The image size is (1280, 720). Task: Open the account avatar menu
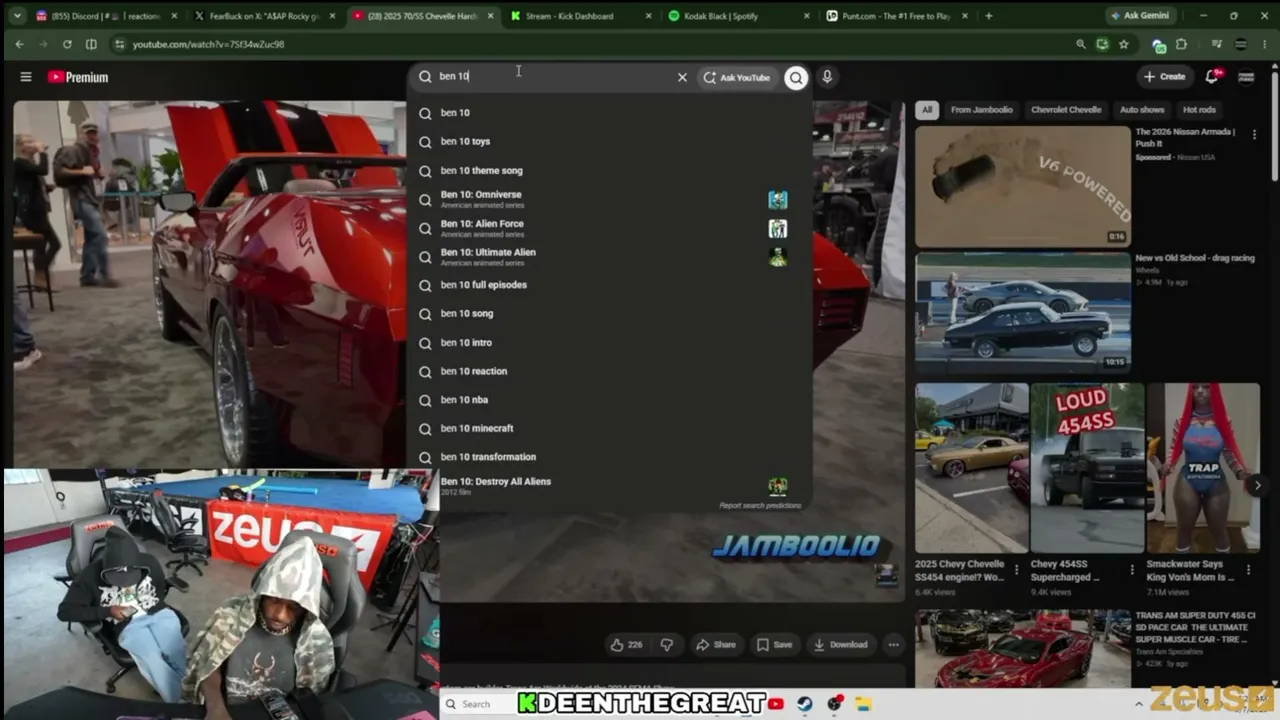(x=1246, y=77)
